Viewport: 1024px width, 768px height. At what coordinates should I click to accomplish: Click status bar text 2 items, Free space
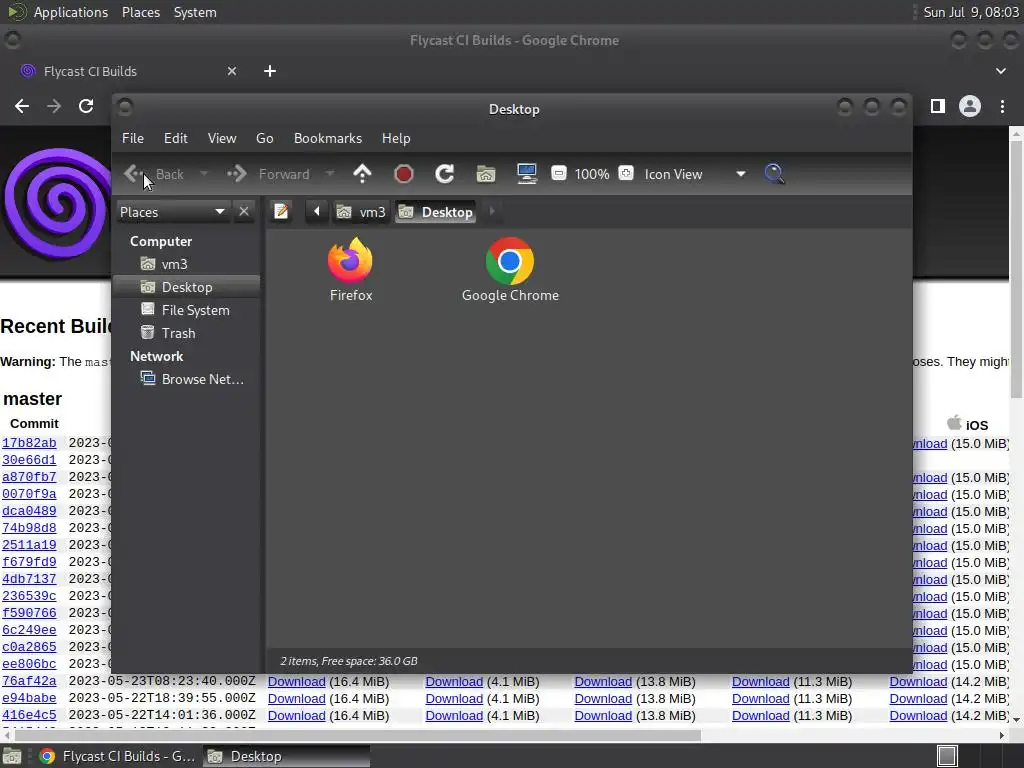pyautogui.click(x=349, y=661)
